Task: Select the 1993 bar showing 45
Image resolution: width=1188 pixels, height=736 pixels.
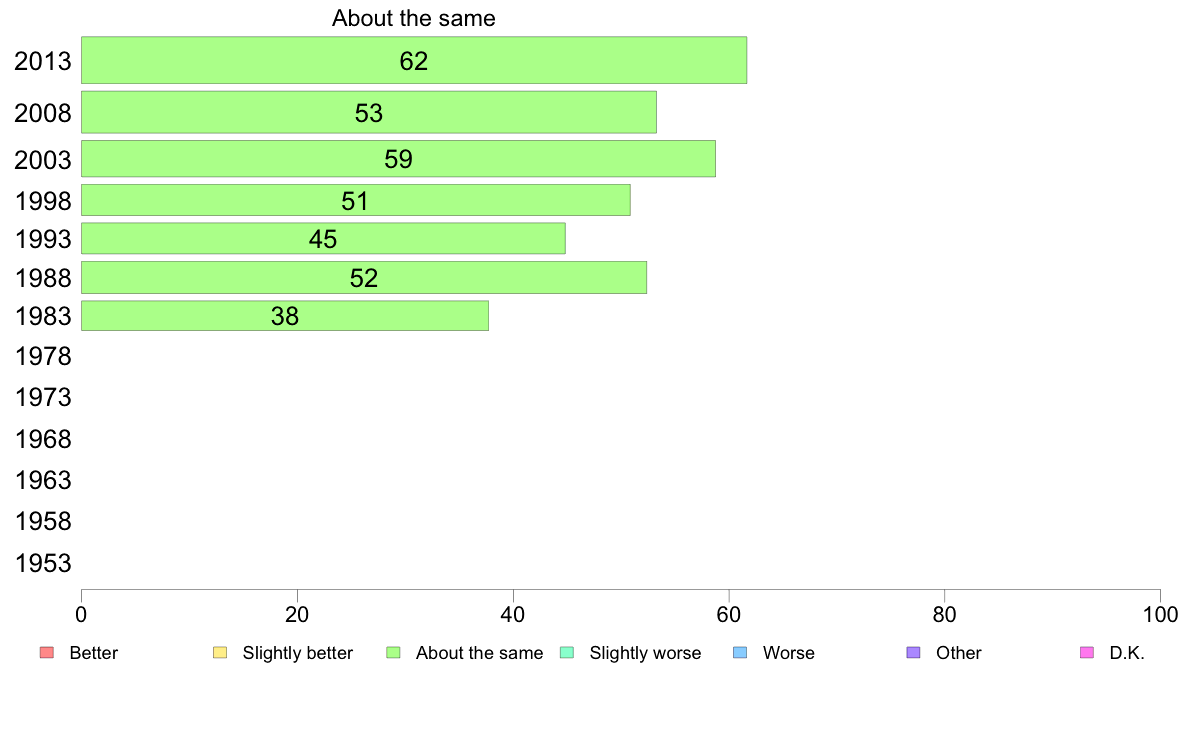Action: click(x=323, y=238)
